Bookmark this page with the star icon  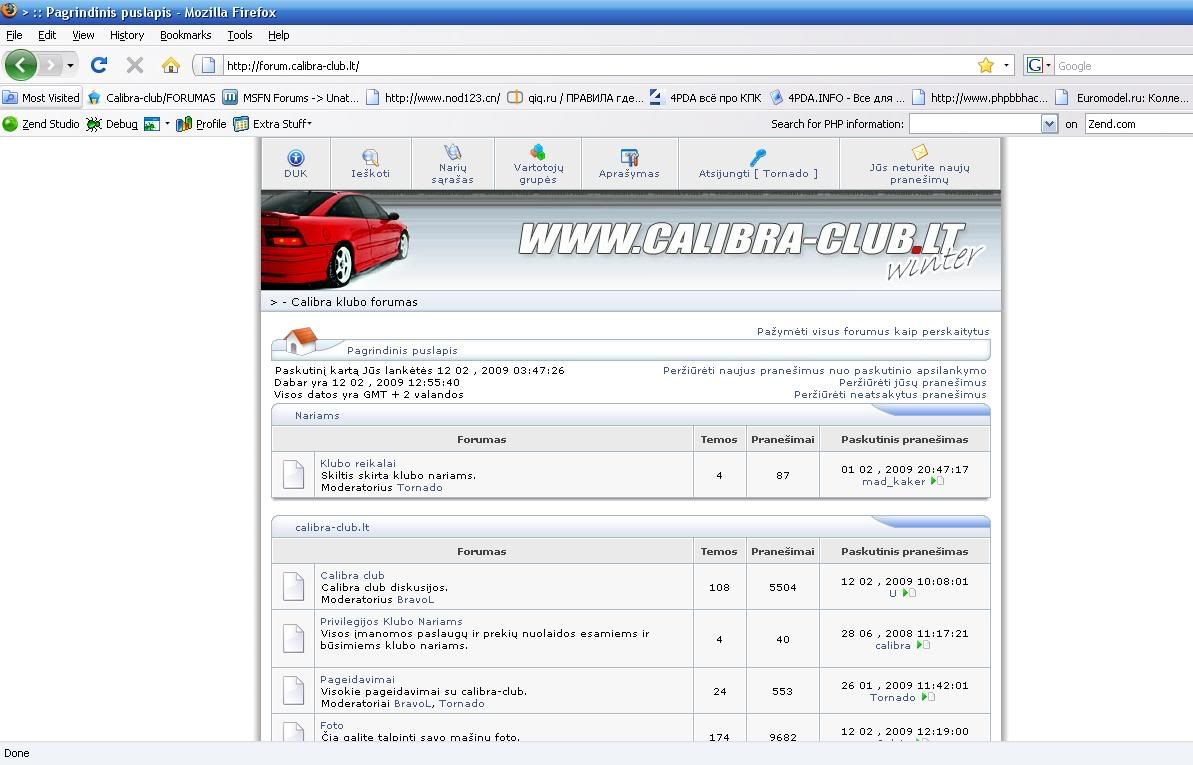[x=985, y=65]
